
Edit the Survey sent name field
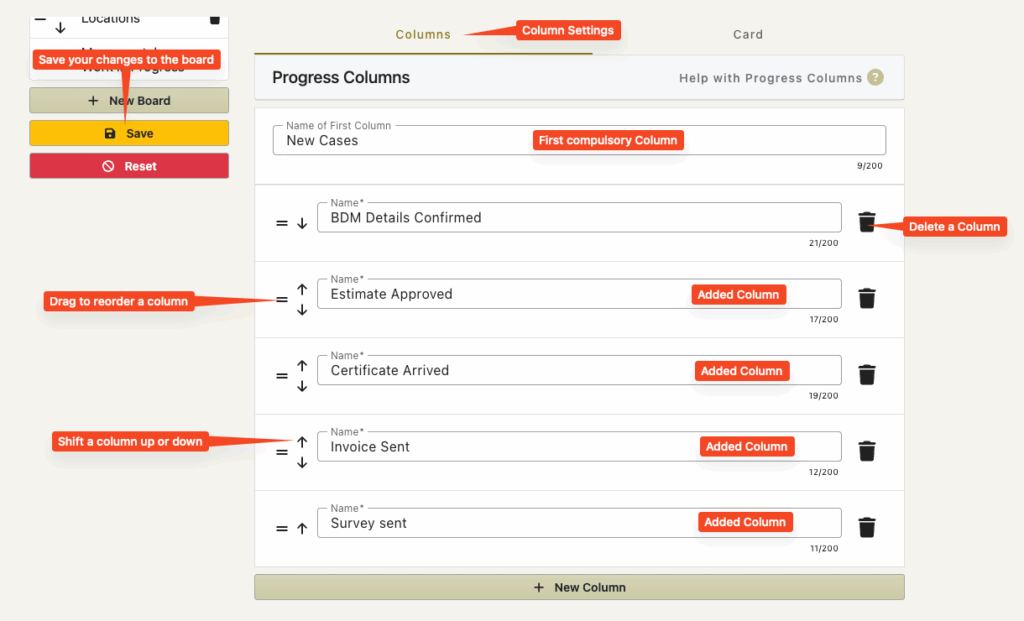[x=579, y=523]
